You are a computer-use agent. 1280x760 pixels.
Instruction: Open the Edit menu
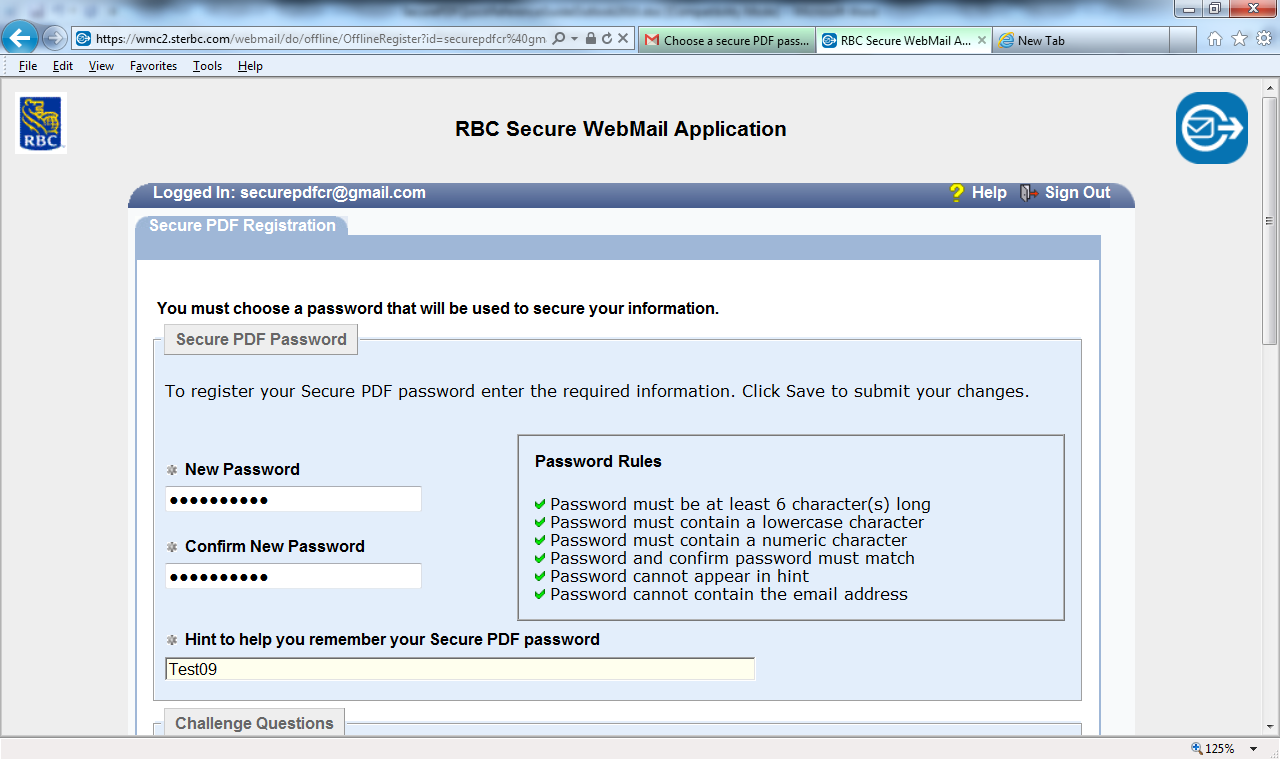coord(63,66)
